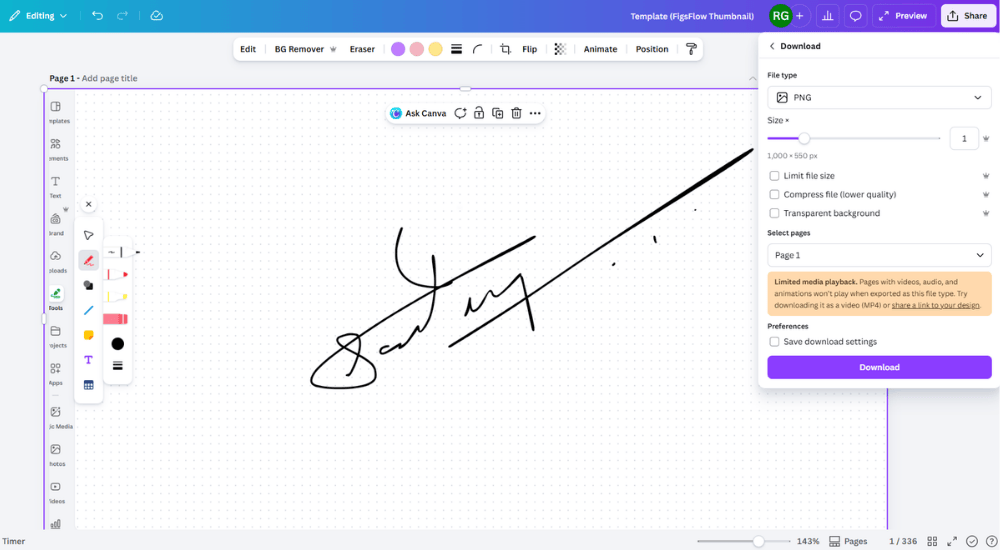The width and height of the screenshot is (1000, 550).
Task: Open the Edit menu in toolbar
Action: 247,49
